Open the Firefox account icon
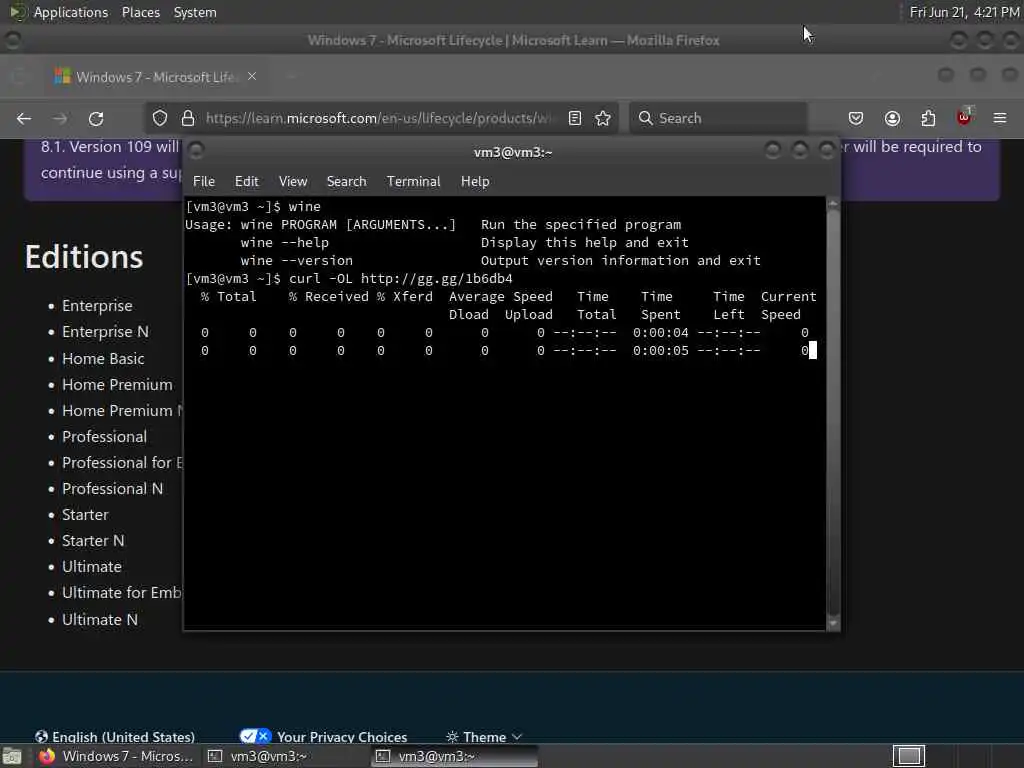Image resolution: width=1024 pixels, height=768 pixels. point(892,118)
